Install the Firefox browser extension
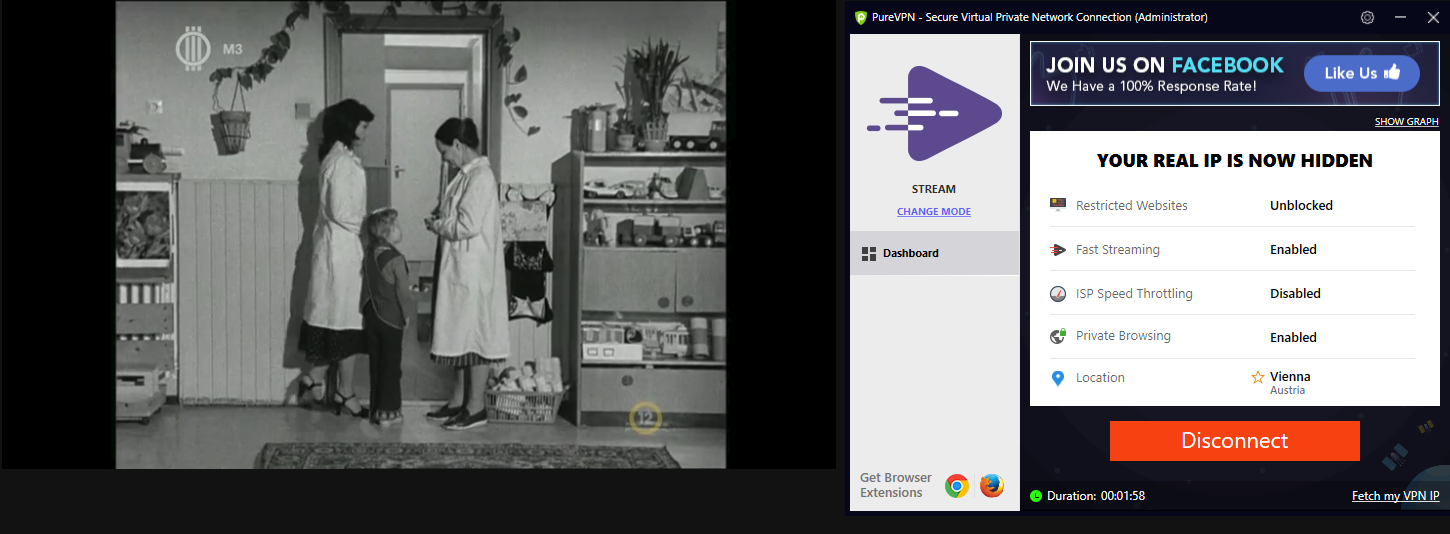Viewport: 1450px width, 534px height. pyautogui.click(x=992, y=486)
